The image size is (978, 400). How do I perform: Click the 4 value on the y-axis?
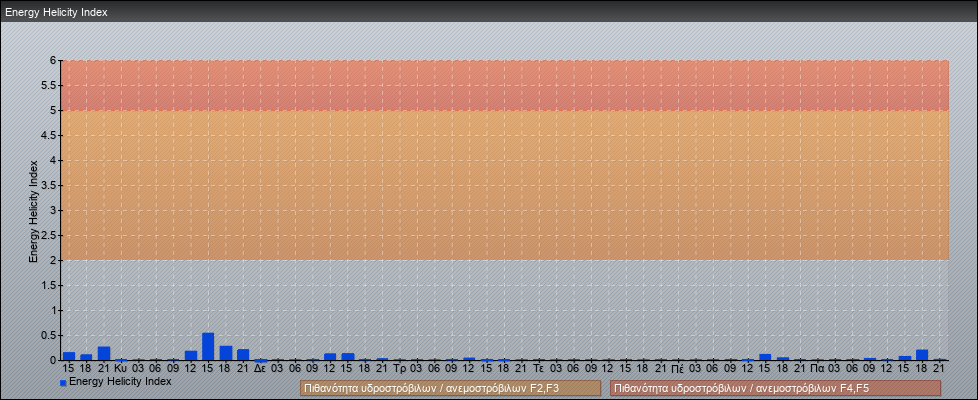point(54,160)
